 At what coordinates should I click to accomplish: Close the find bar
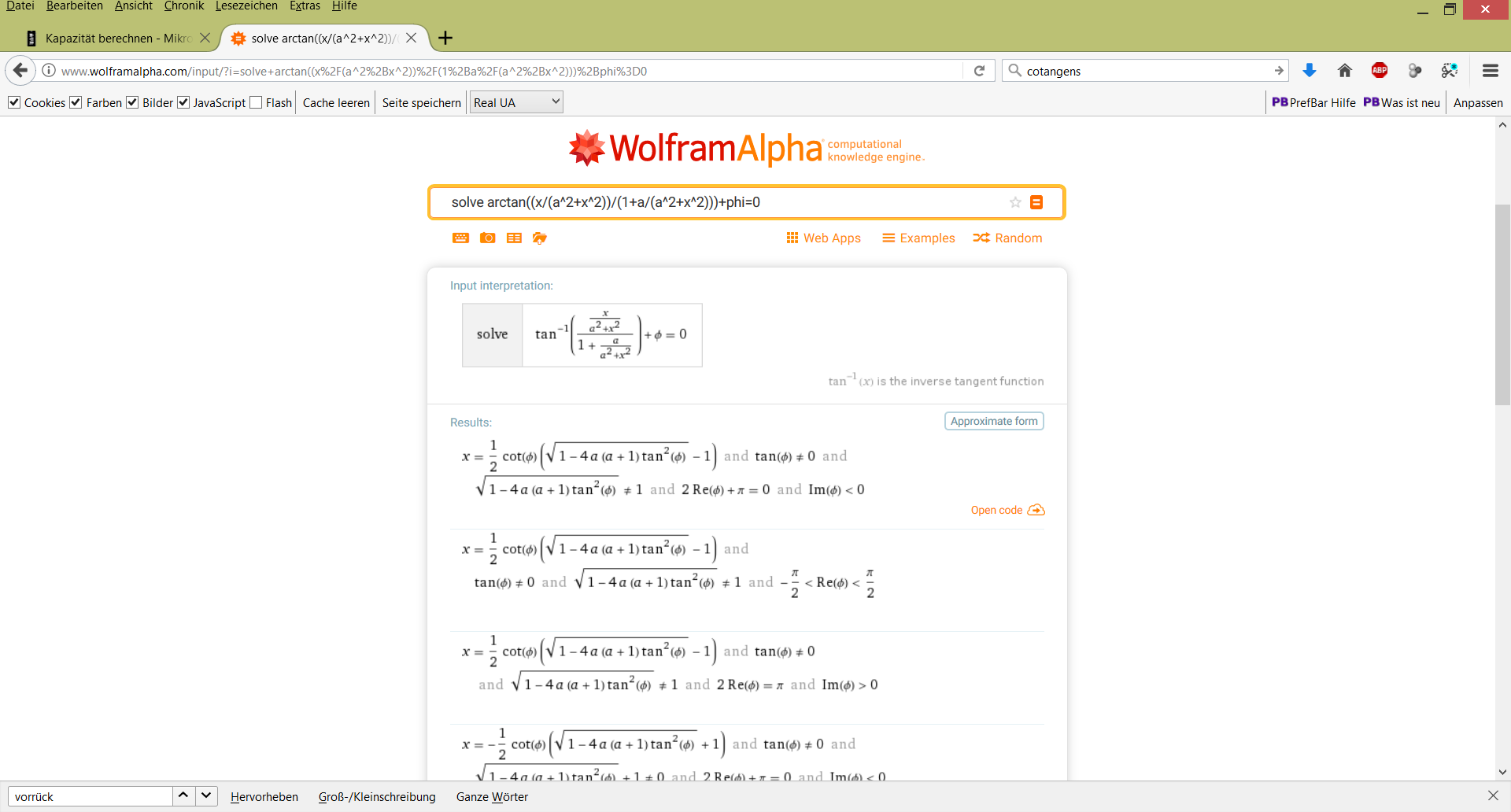(x=1493, y=795)
